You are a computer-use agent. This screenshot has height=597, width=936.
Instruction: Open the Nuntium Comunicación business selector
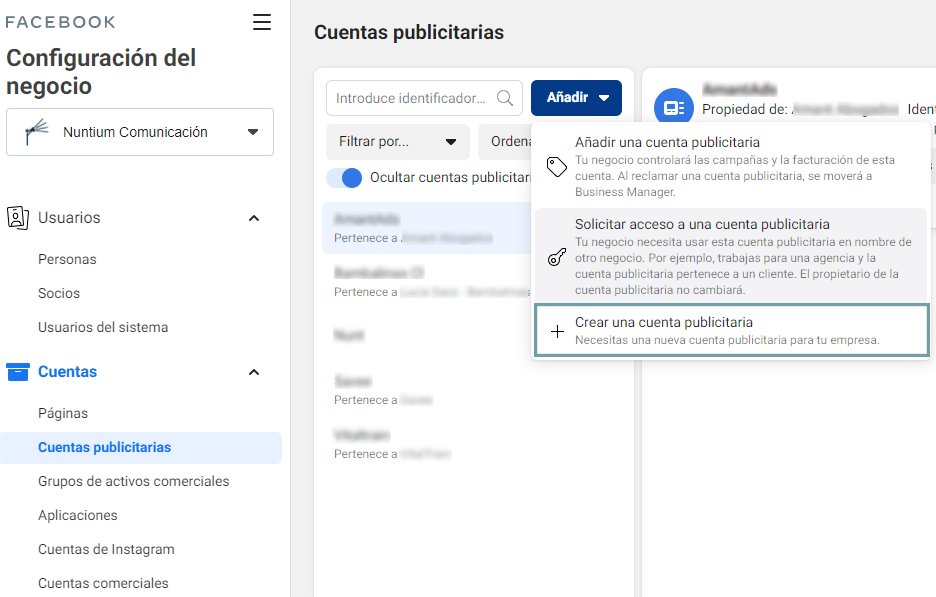tap(140, 132)
